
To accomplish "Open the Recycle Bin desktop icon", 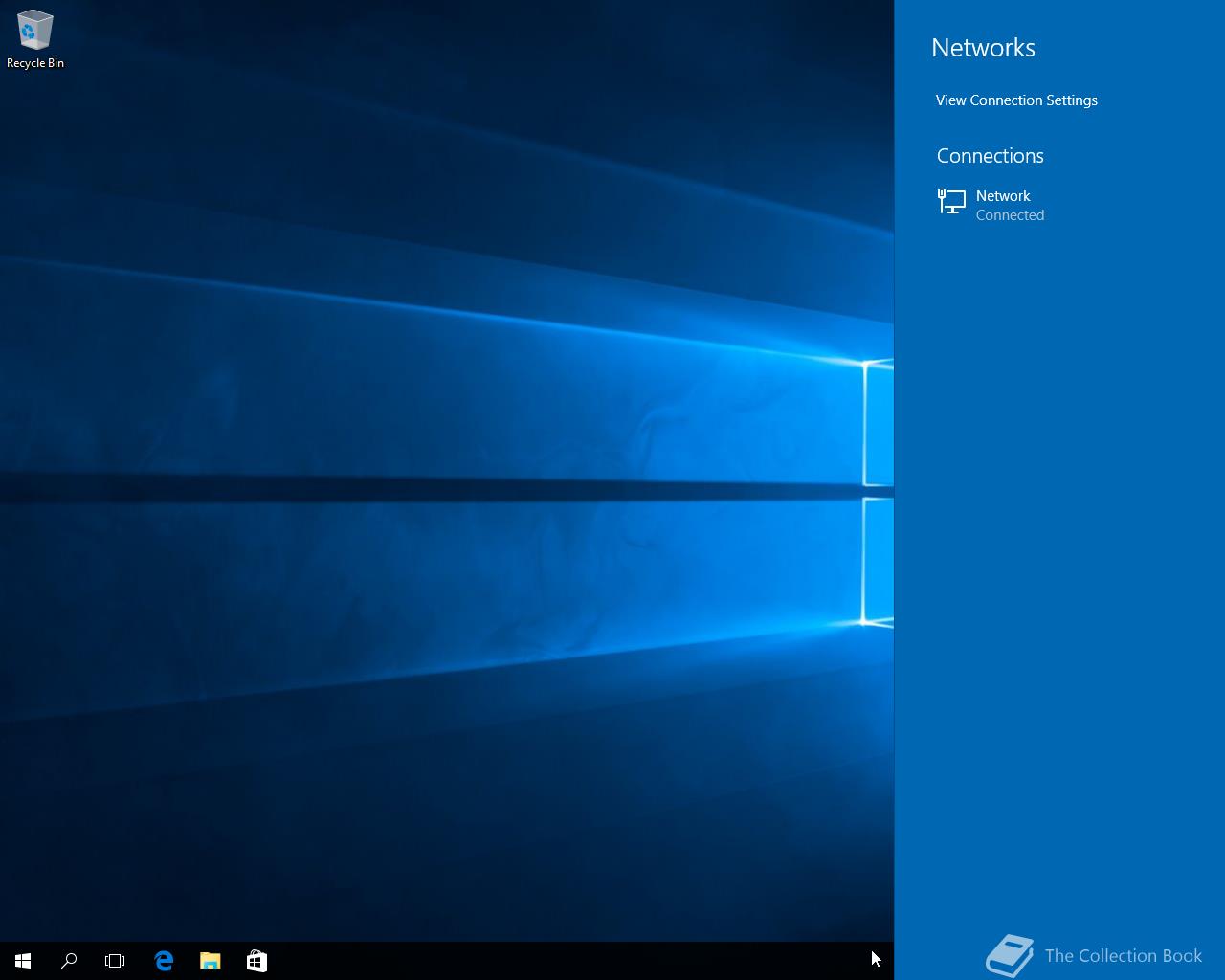I will tap(35, 39).
